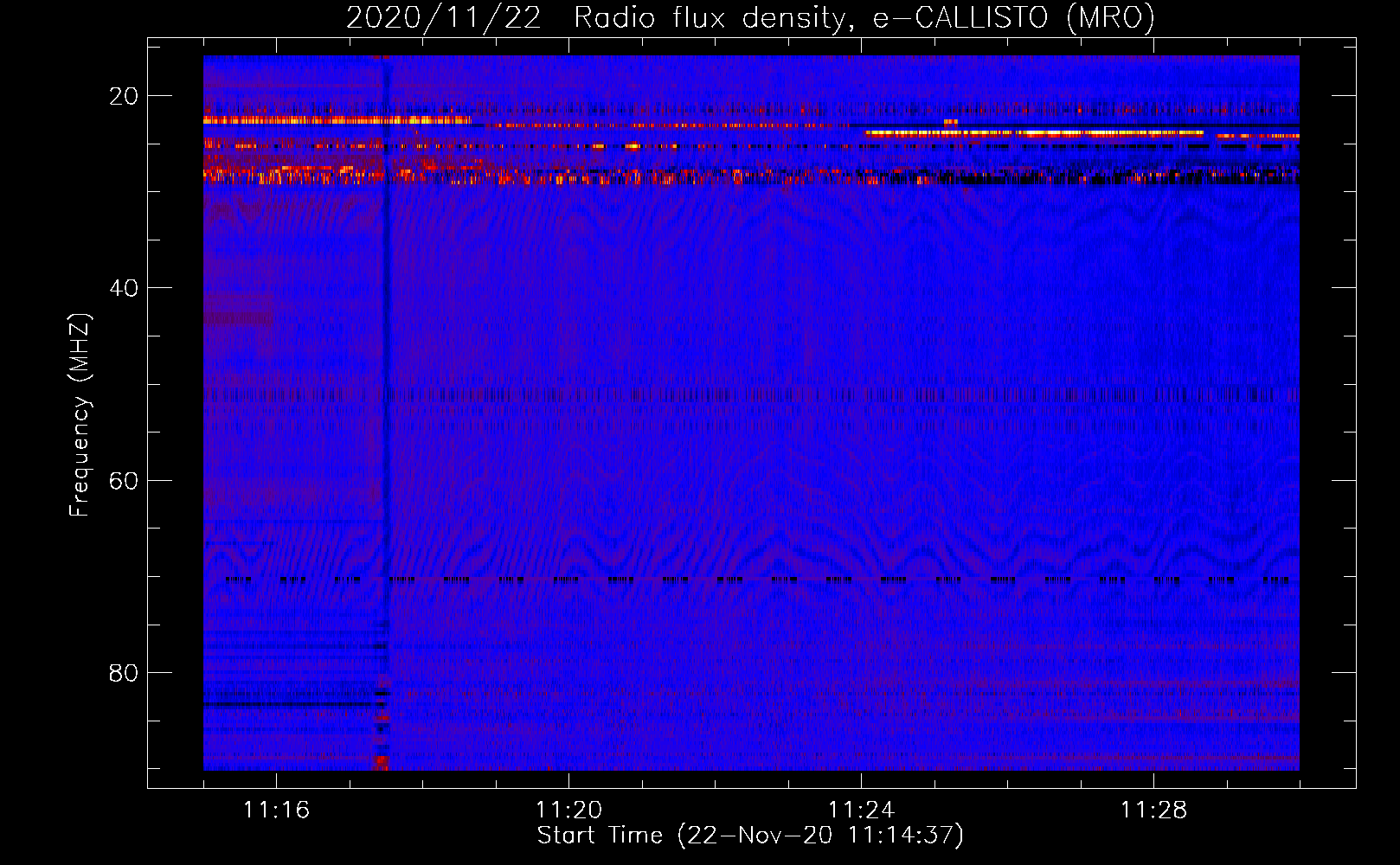Click the 'Start Time (22-Nov-20 11:14:37)' label
Image resolution: width=1400 pixels, height=865 pixels.
click(x=750, y=836)
